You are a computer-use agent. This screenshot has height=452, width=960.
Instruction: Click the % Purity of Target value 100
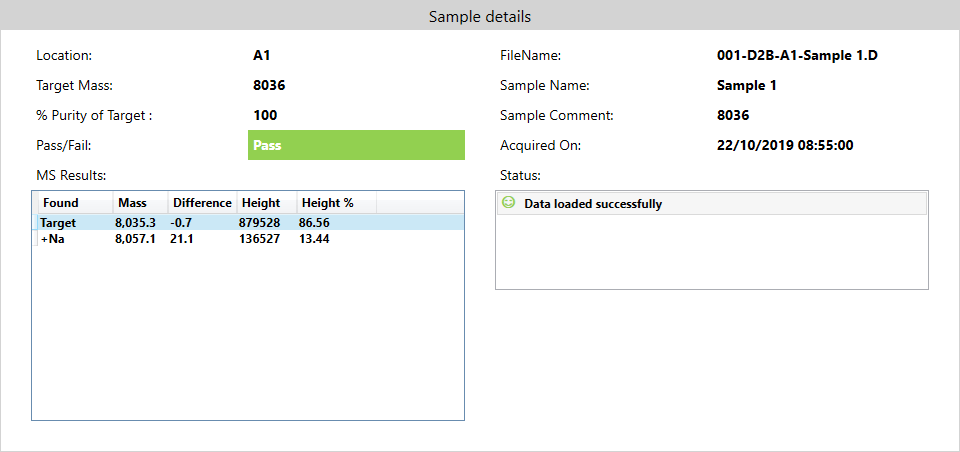[266, 116]
